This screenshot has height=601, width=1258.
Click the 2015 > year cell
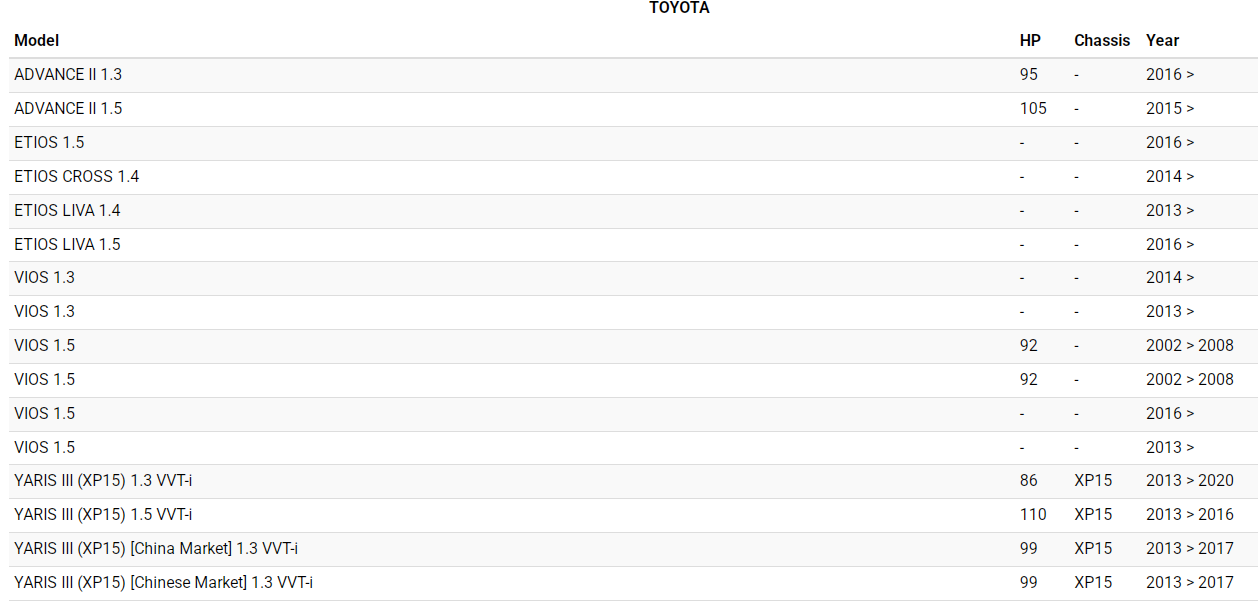click(x=1170, y=109)
